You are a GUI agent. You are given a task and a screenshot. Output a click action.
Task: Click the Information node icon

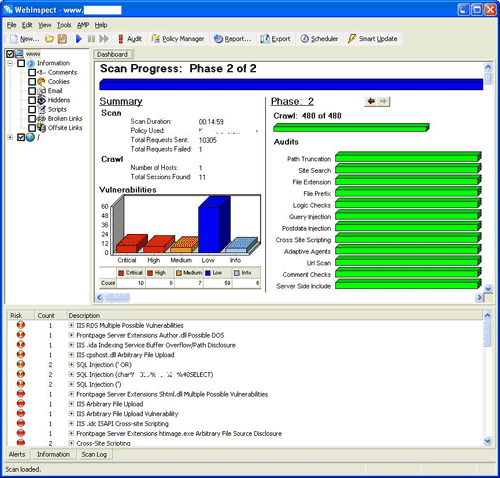click(31, 63)
